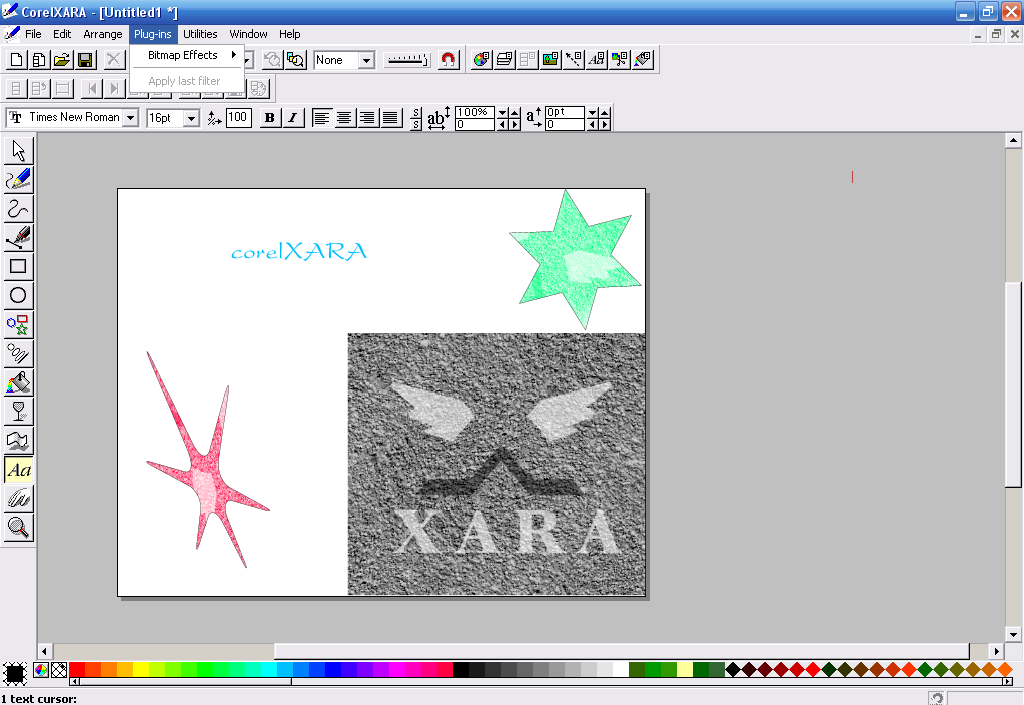
Task: Open the None quality dropdown
Action: 366,61
